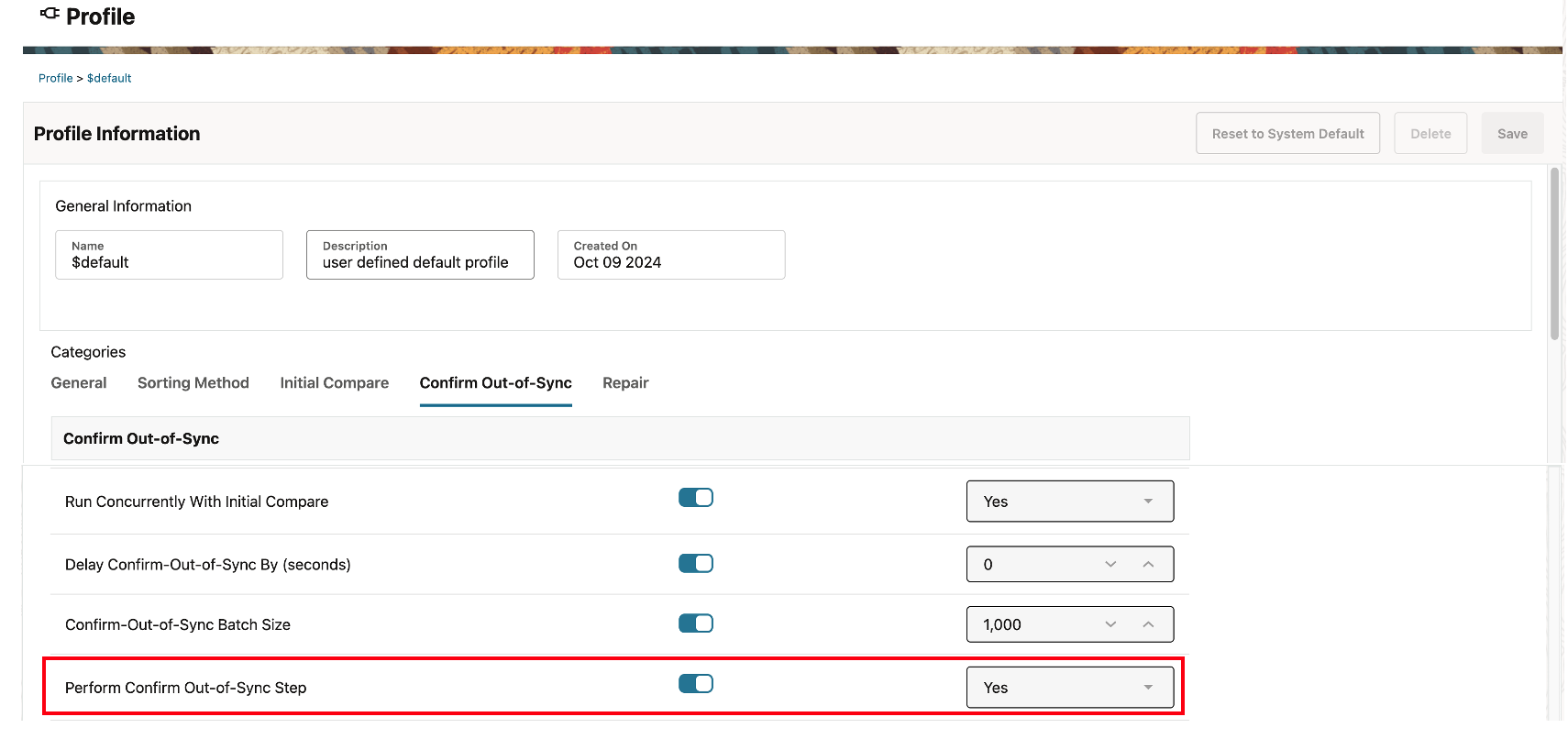Expand the Perform Confirm Out-of-Sync Step dropdown
1568x750 pixels.
click(x=1069, y=688)
